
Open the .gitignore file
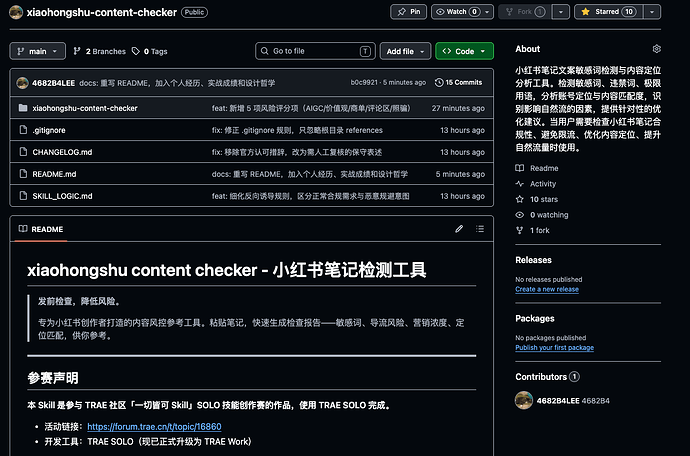(49, 130)
